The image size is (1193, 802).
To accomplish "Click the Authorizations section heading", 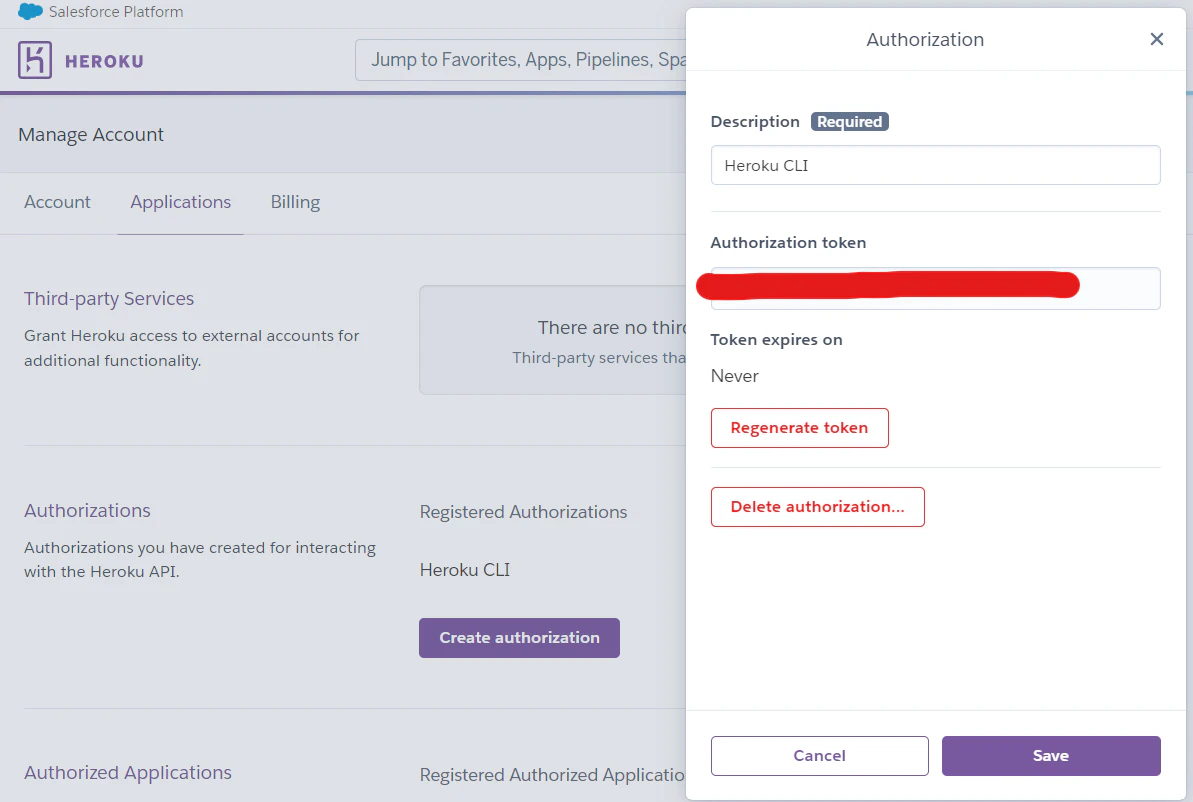I will point(87,511).
